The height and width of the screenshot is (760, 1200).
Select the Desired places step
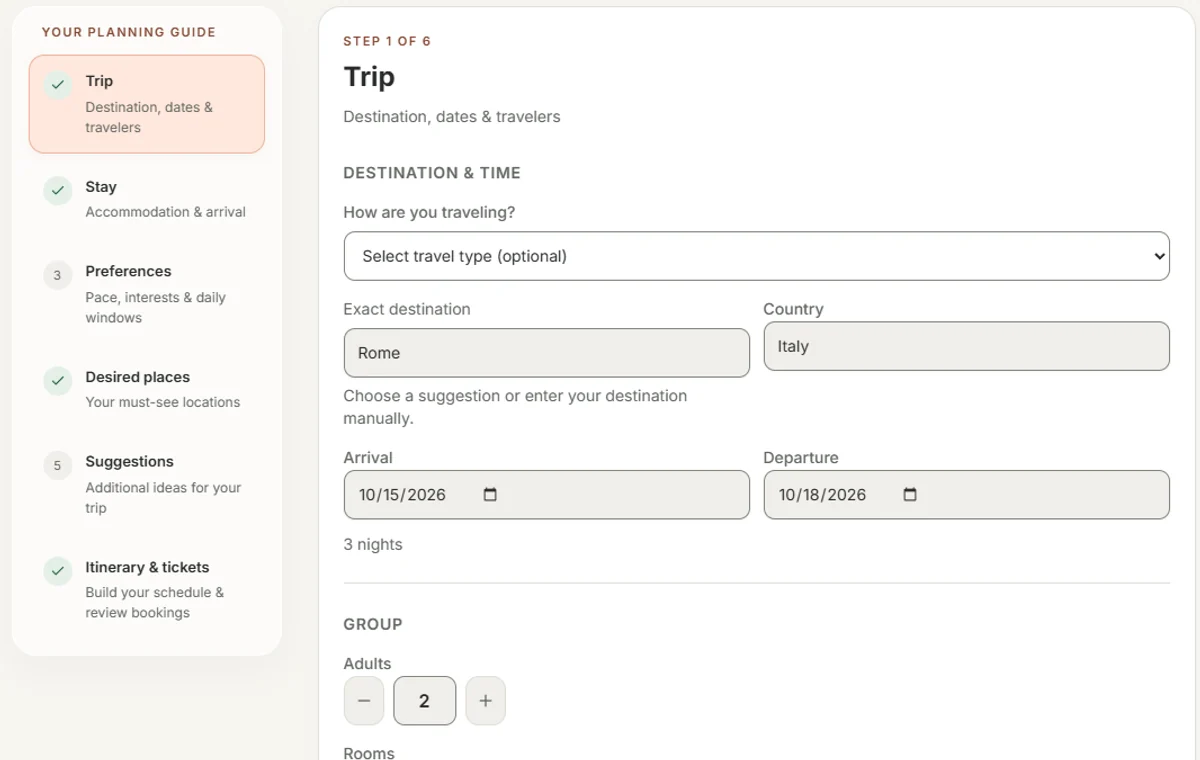point(147,388)
